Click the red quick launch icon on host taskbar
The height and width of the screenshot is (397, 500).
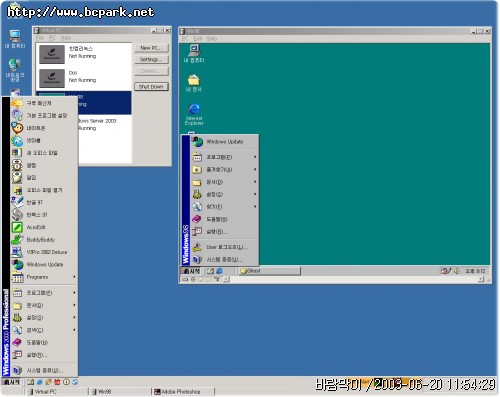57,382
